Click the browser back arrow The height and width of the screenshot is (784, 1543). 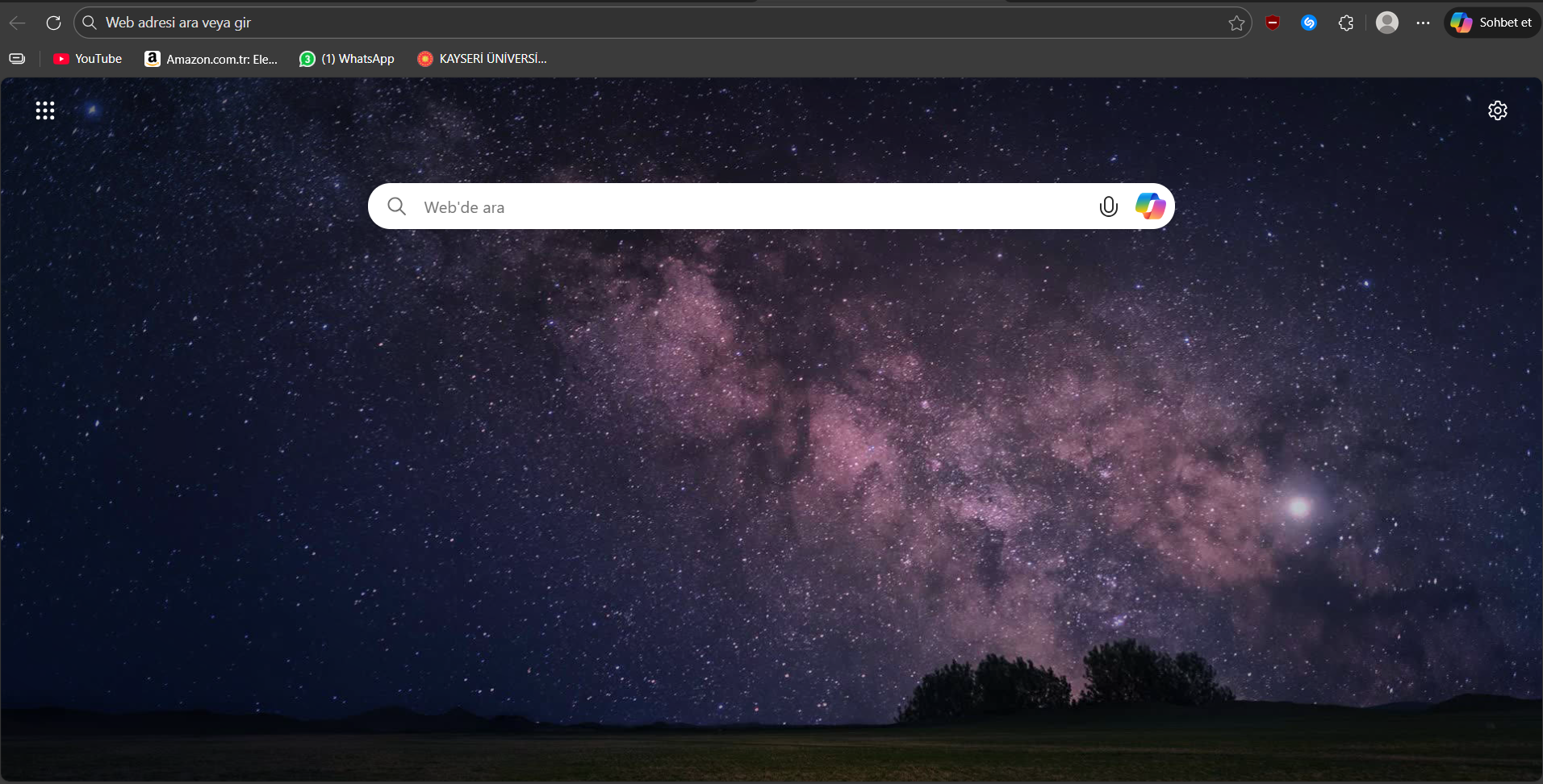18,23
